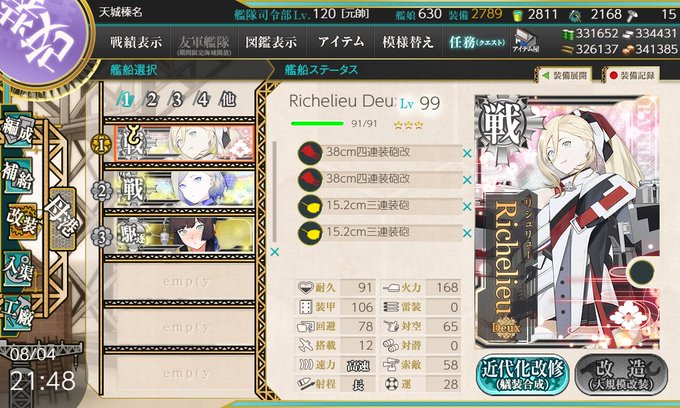This screenshot has height=408, width=680.
Task: Expand the 装備展開 equipment preset tab
Action: click(x=563, y=75)
